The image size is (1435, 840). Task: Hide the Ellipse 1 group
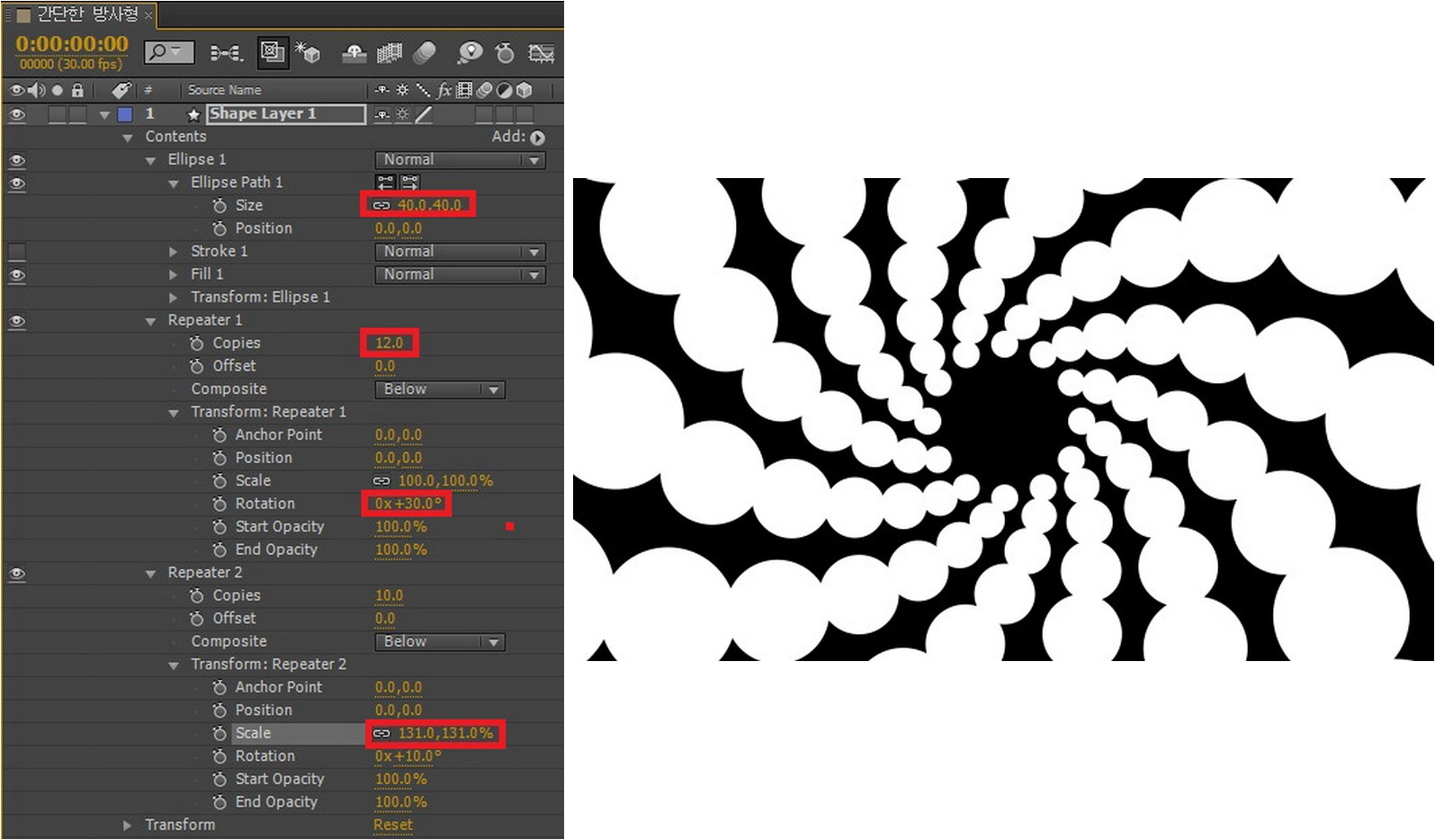pos(17,160)
